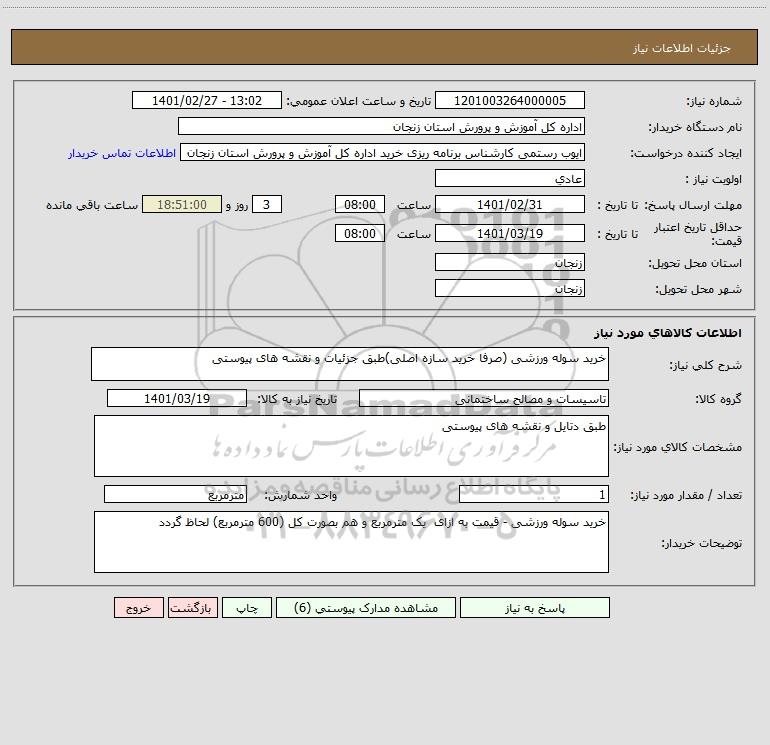Click buyer organization name field
The height and width of the screenshot is (745, 770).
[x=381, y=126]
